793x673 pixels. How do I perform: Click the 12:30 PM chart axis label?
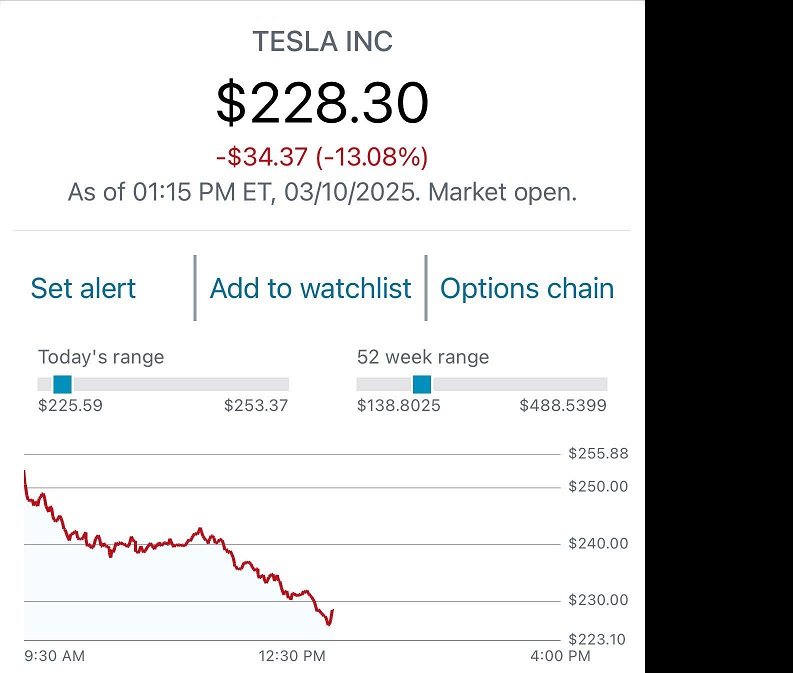[x=292, y=656]
